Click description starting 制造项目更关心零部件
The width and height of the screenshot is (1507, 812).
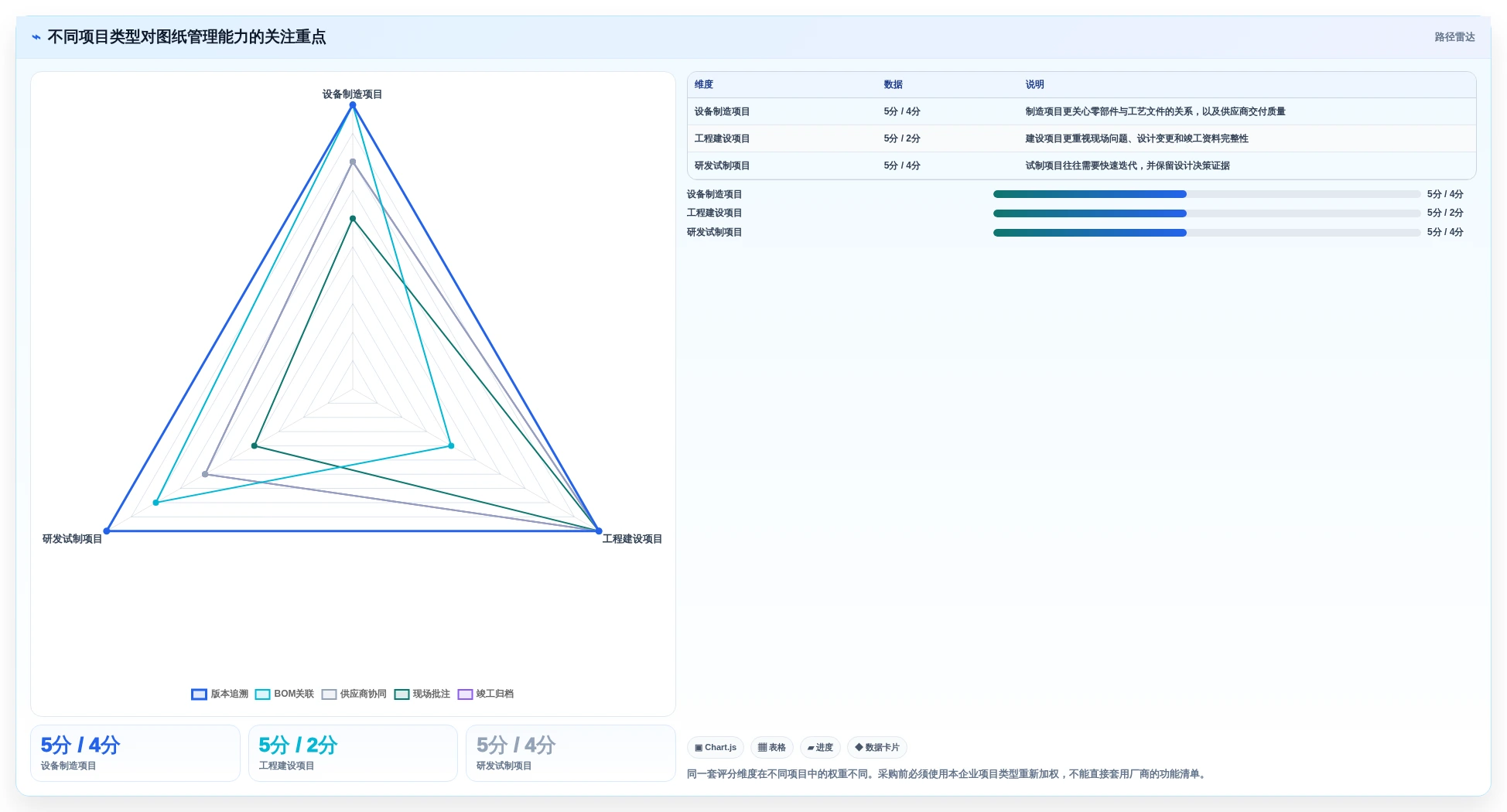coord(1155,111)
